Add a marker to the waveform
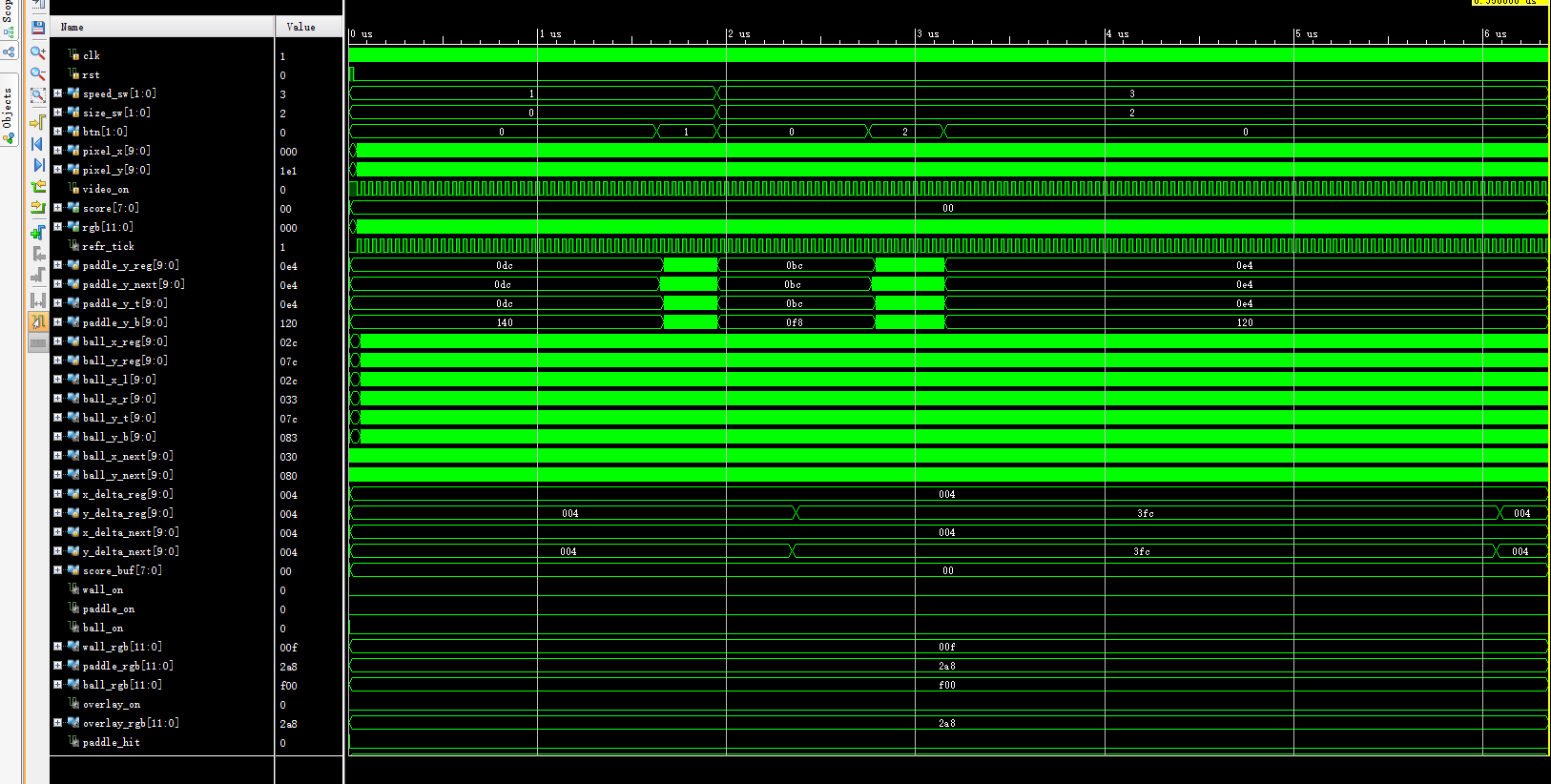Screen dimensions: 1551x784 (x=38, y=233)
